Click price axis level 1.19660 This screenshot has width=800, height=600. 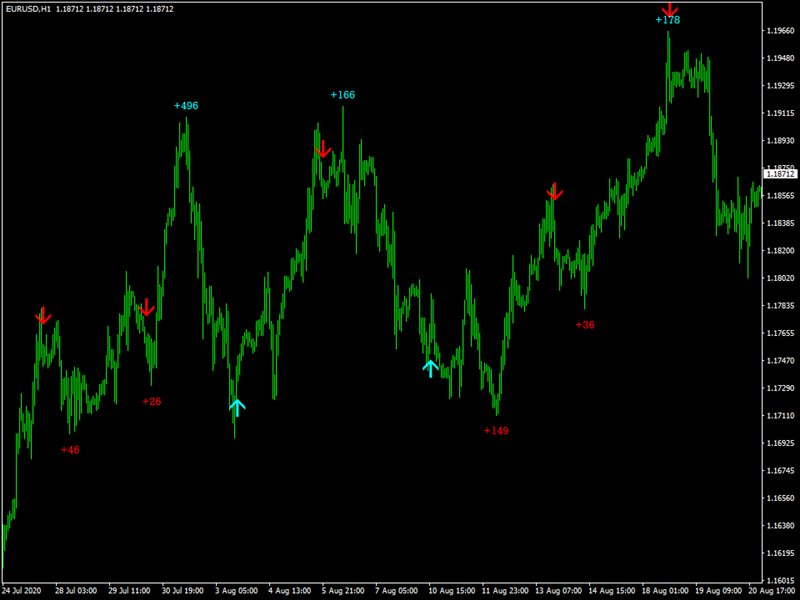[781, 31]
